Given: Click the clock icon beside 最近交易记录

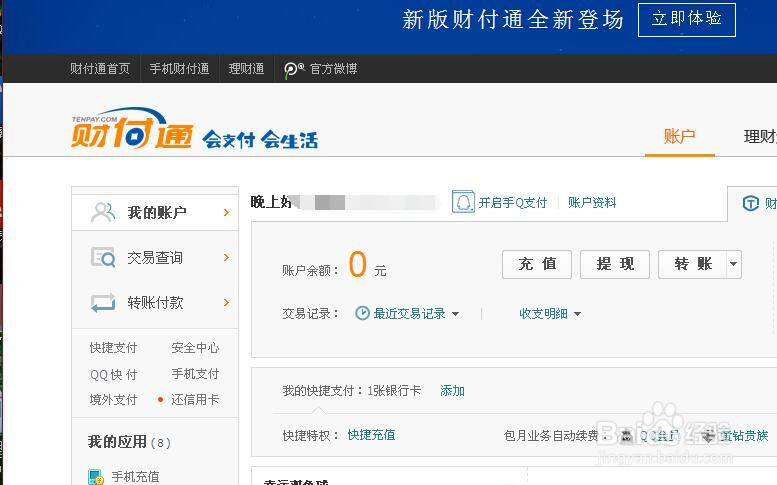Looking at the screenshot, I should 362,313.
